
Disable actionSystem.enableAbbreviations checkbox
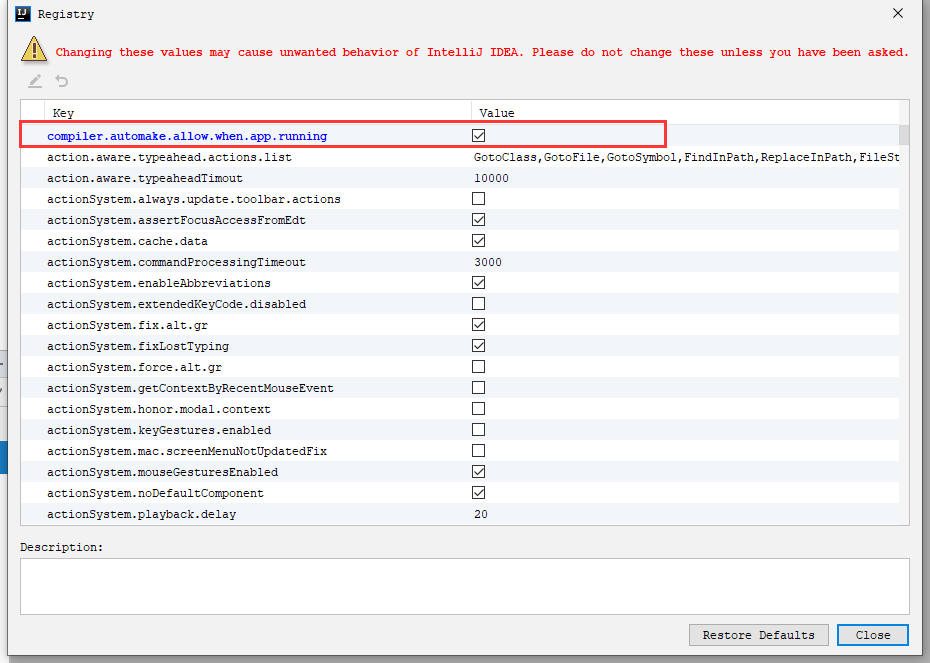pyautogui.click(x=479, y=283)
